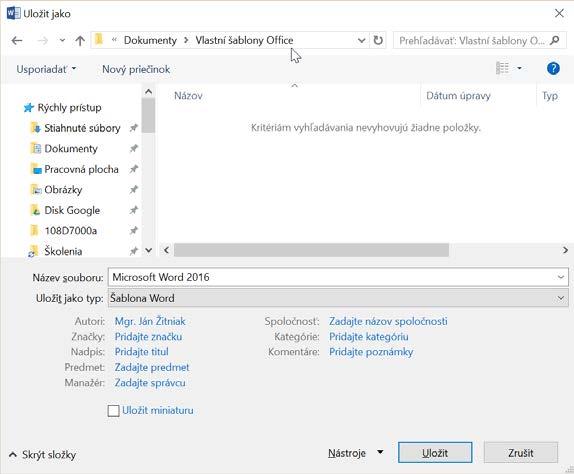Select Dokumenty in the address path
This screenshot has width=574, height=474.
click(x=150, y=40)
